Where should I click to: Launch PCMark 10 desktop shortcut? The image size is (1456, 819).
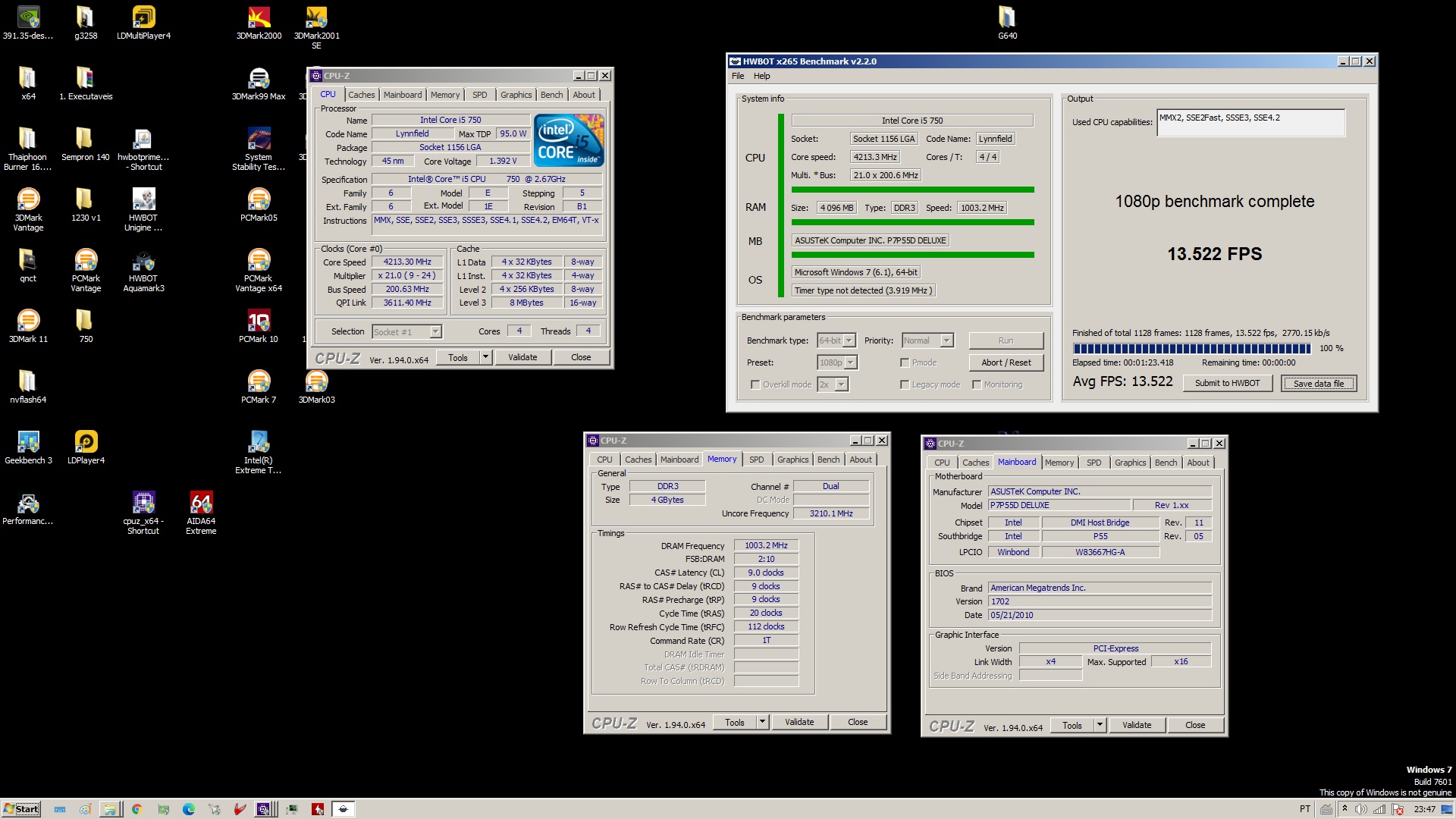(x=259, y=326)
